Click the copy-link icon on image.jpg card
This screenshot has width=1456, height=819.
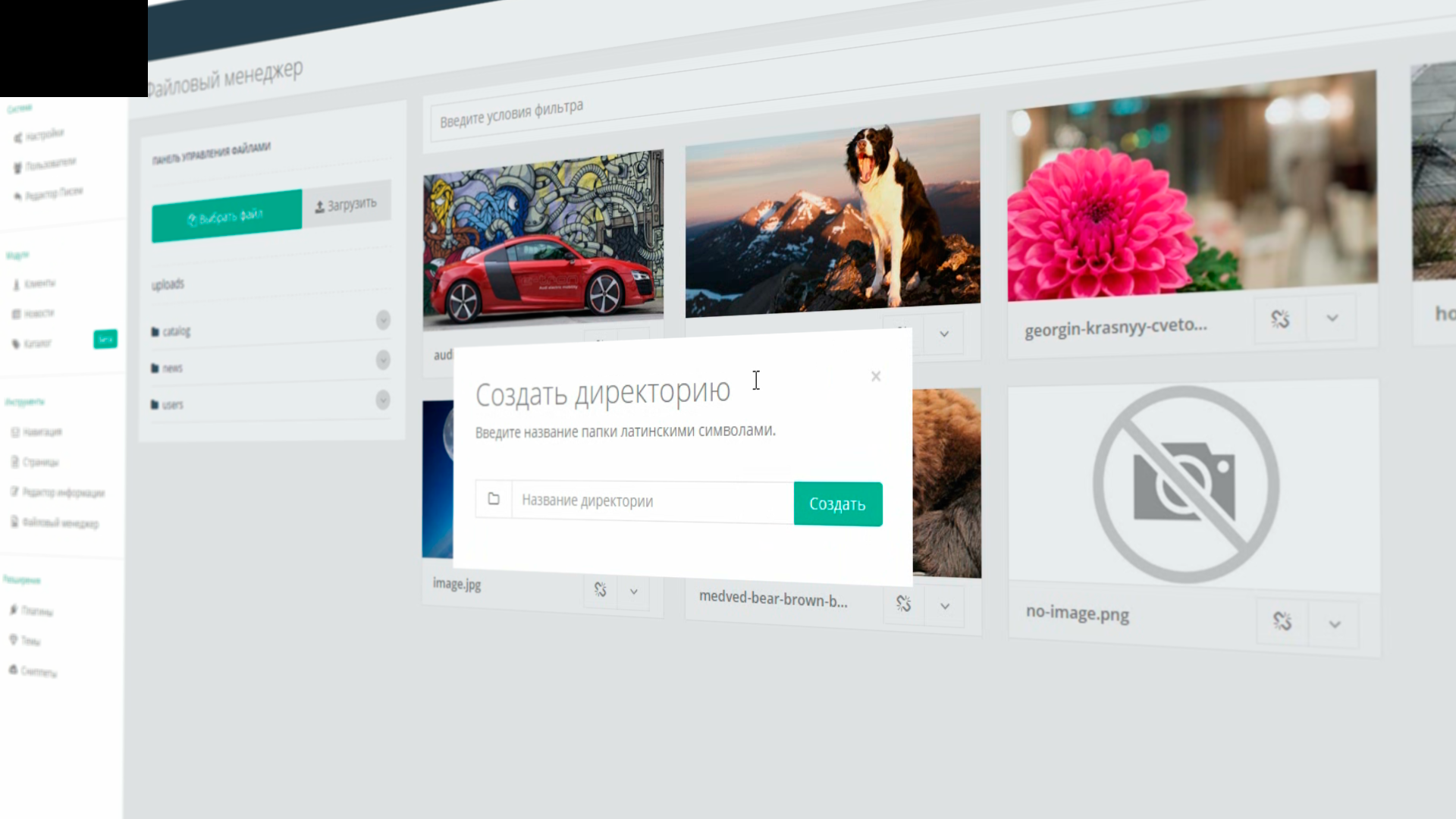point(599,590)
